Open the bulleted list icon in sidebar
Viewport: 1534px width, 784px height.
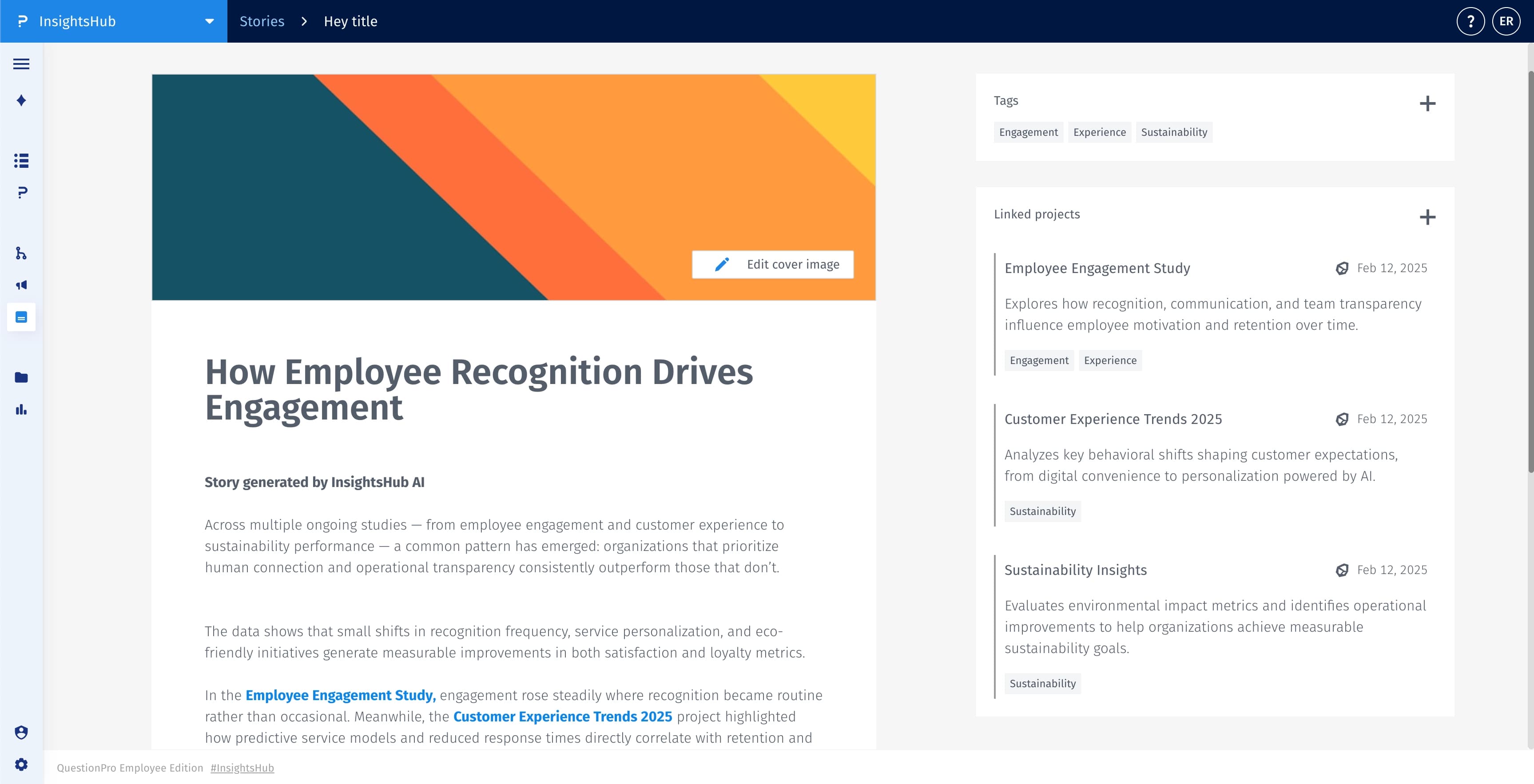(21, 161)
